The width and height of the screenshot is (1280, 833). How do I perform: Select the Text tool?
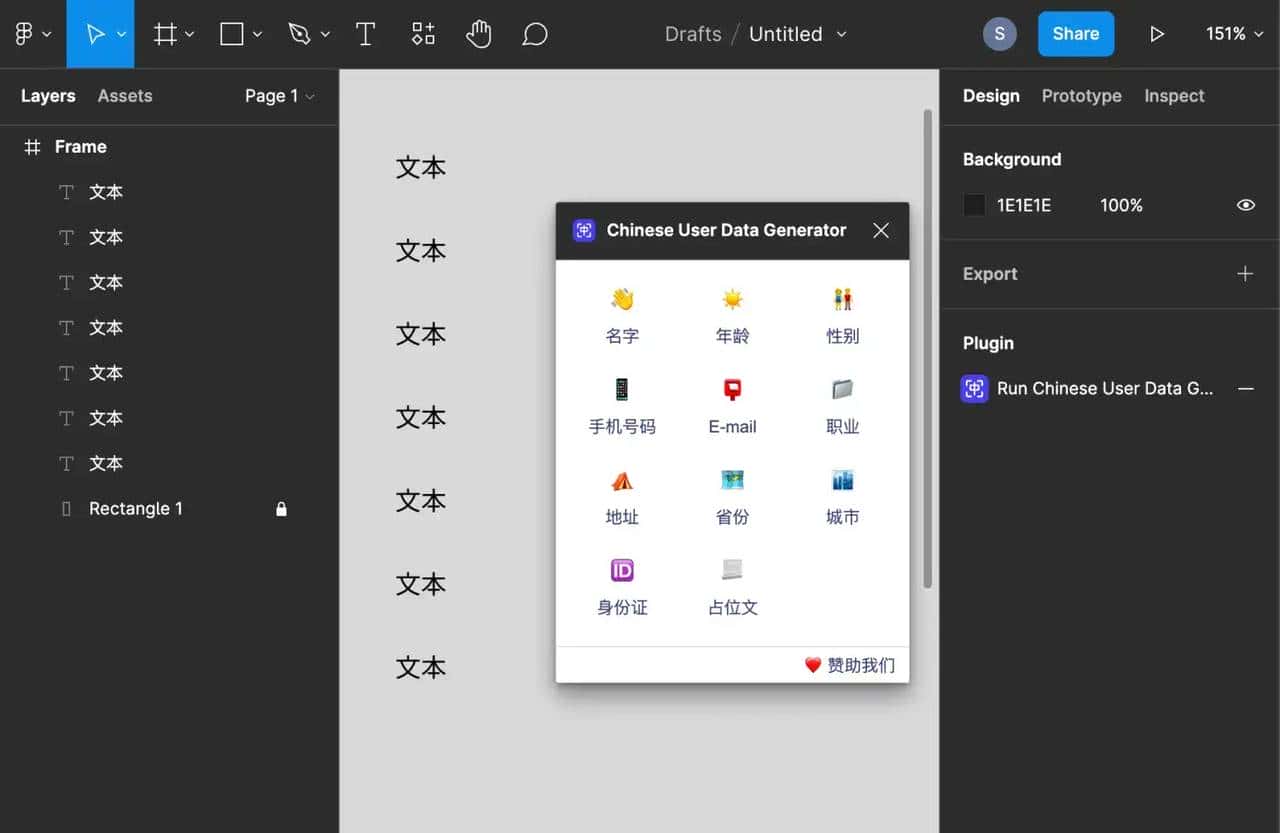(x=365, y=33)
